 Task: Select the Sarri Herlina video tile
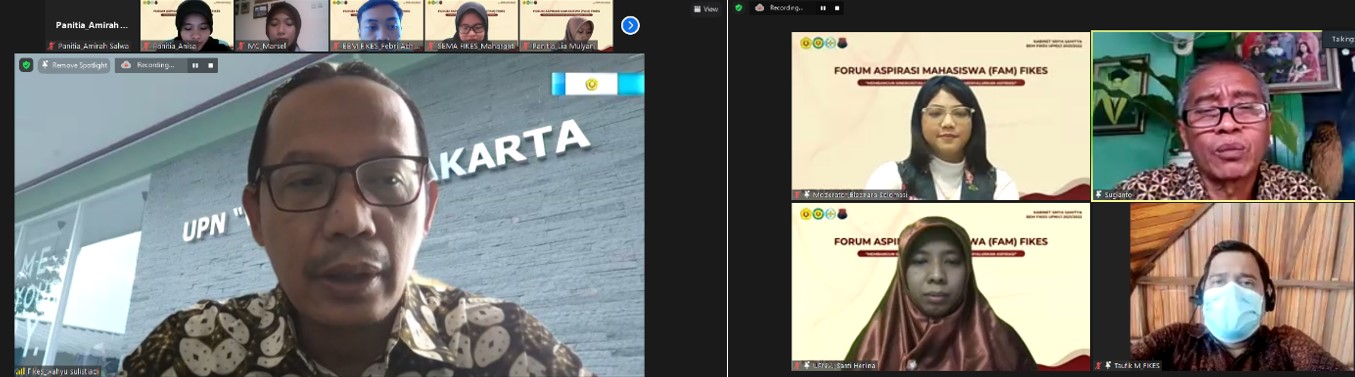(940, 287)
